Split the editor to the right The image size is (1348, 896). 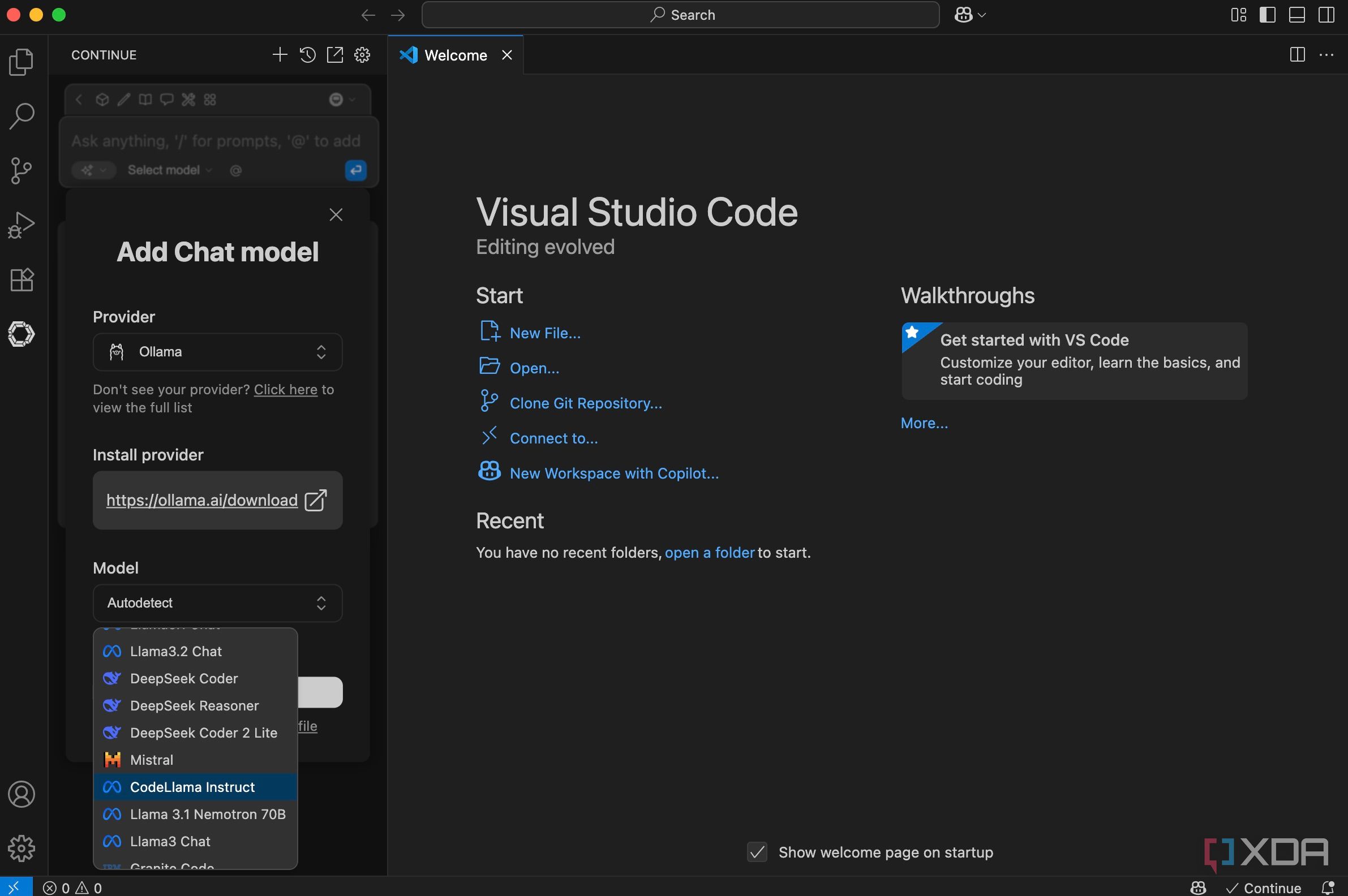click(1297, 55)
